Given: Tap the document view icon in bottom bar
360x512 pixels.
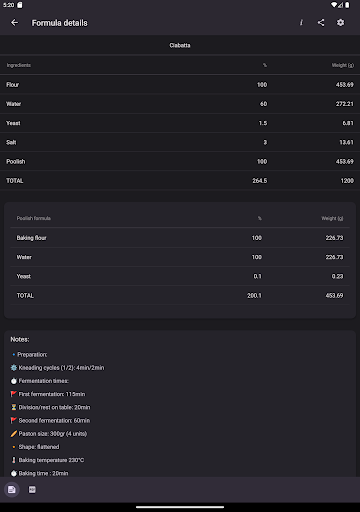Looking at the screenshot, I should pyautogui.click(x=12, y=490).
